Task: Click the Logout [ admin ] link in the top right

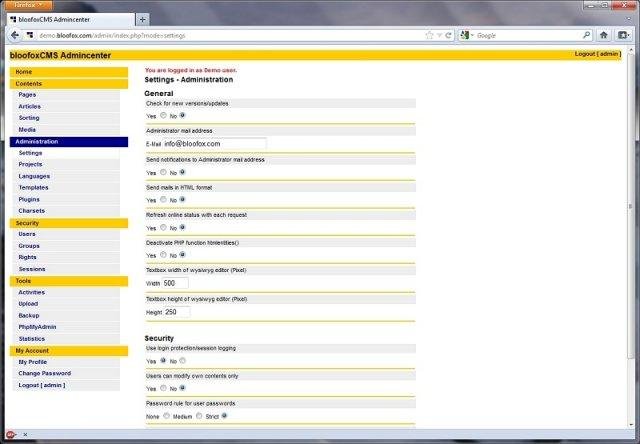Action: [598, 53]
